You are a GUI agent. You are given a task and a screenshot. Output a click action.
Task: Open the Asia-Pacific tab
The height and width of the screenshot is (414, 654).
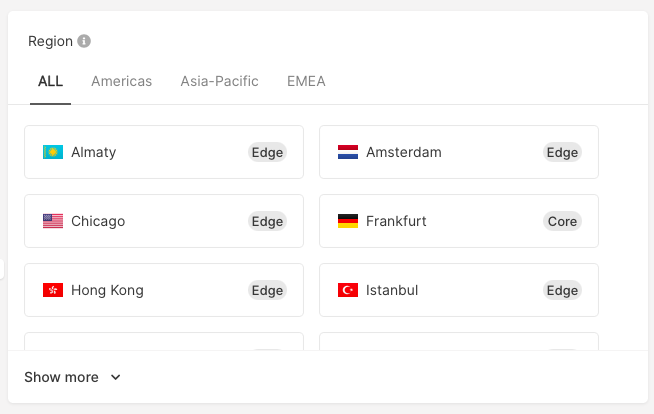(x=219, y=81)
